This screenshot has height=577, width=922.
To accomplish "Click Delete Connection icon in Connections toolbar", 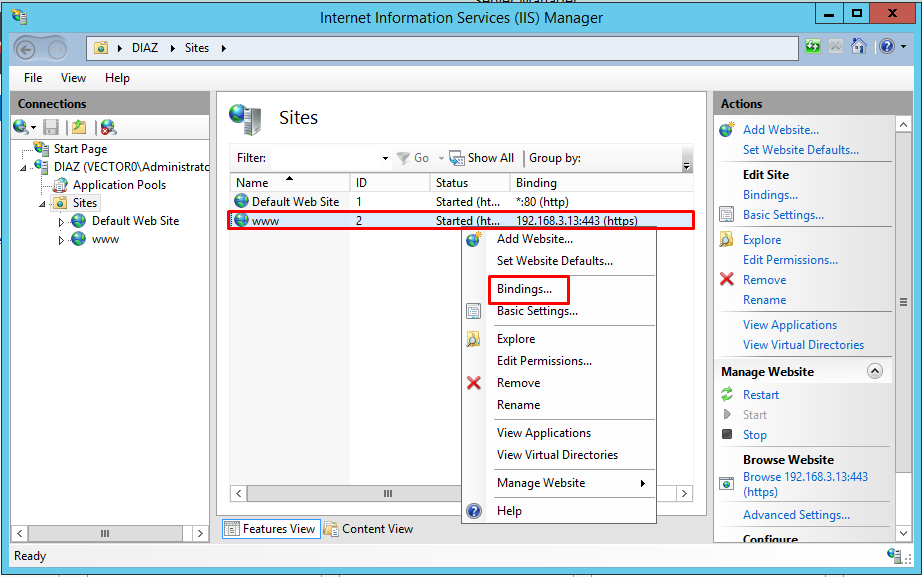I will point(108,127).
